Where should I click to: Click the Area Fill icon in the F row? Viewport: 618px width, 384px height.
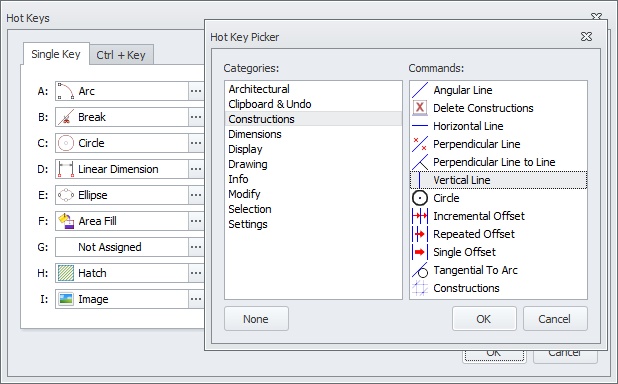[65, 221]
